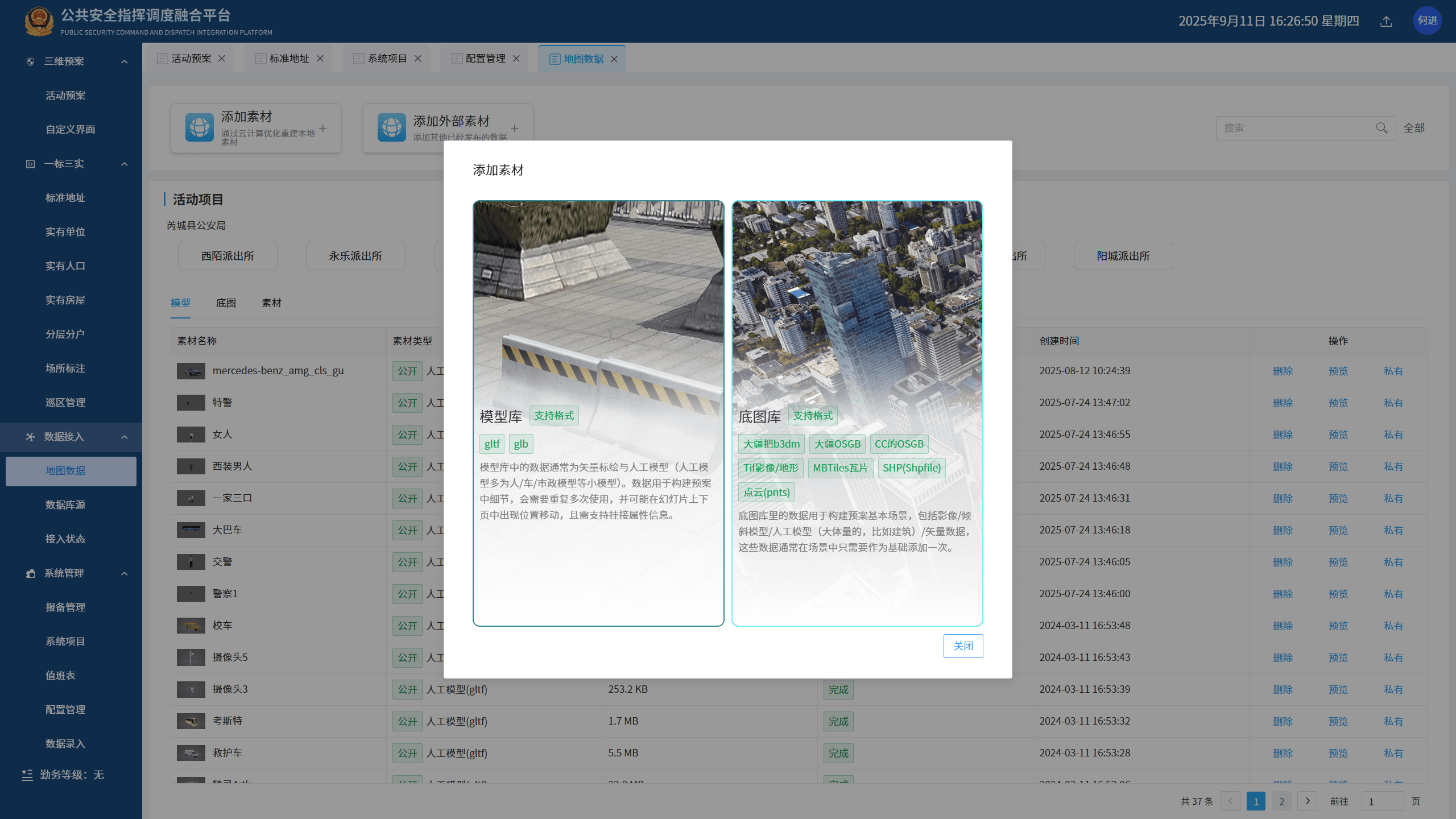The height and width of the screenshot is (819, 1456).
Task: Click the 数据接入 sidebar icon
Action: (30, 437)
